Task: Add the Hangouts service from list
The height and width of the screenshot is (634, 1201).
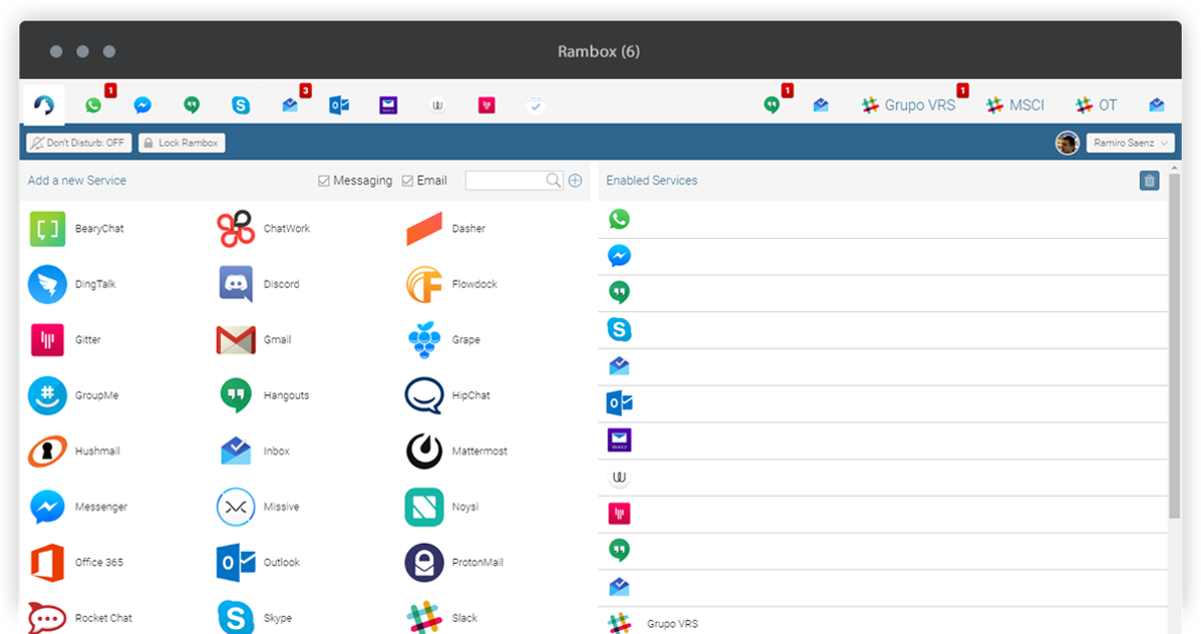Action: click(264, 396)
